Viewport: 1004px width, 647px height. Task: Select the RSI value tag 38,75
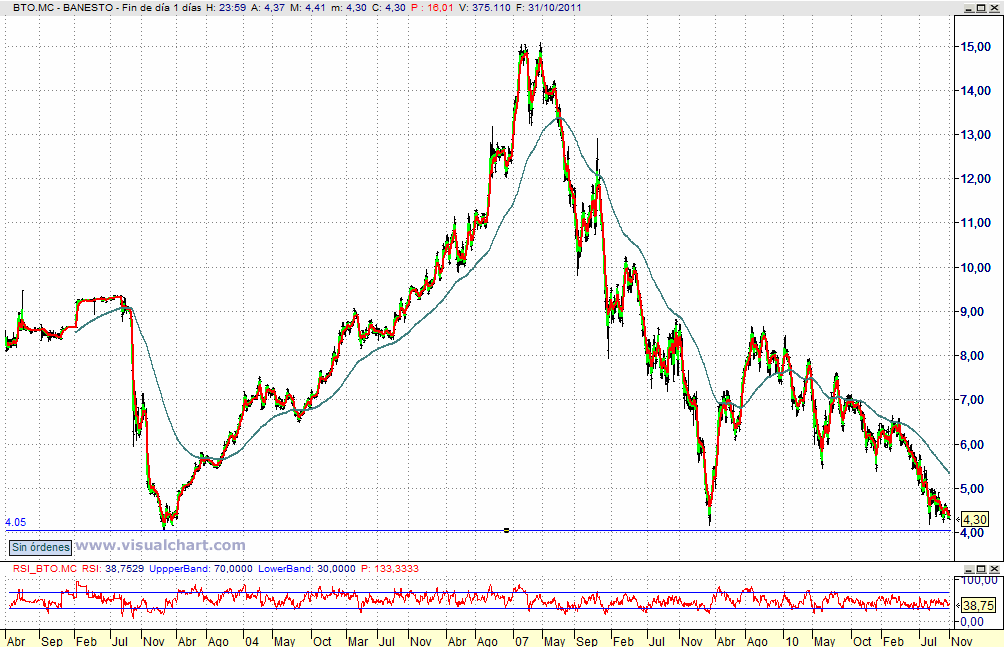(978, 605)
